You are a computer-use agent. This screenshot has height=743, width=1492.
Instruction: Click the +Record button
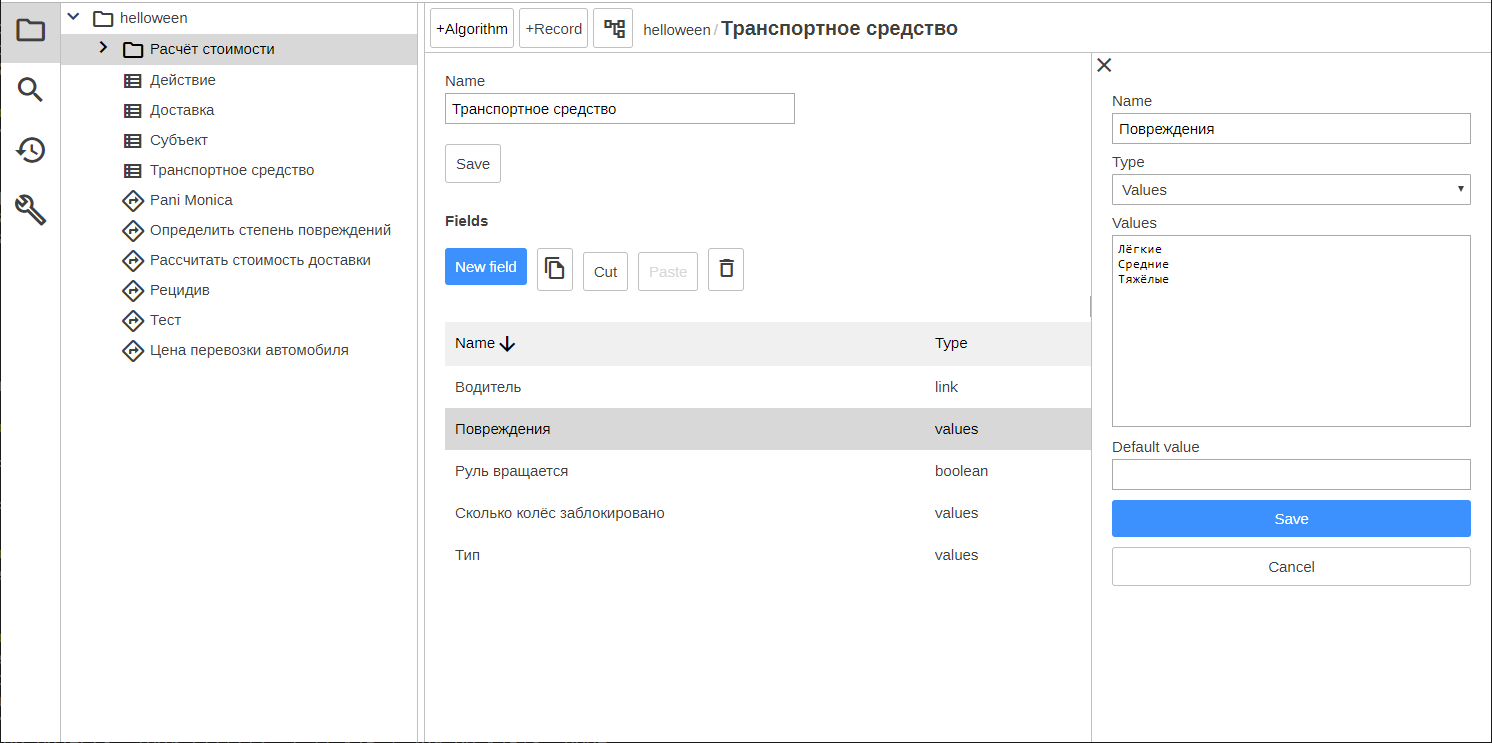[553, 29]
